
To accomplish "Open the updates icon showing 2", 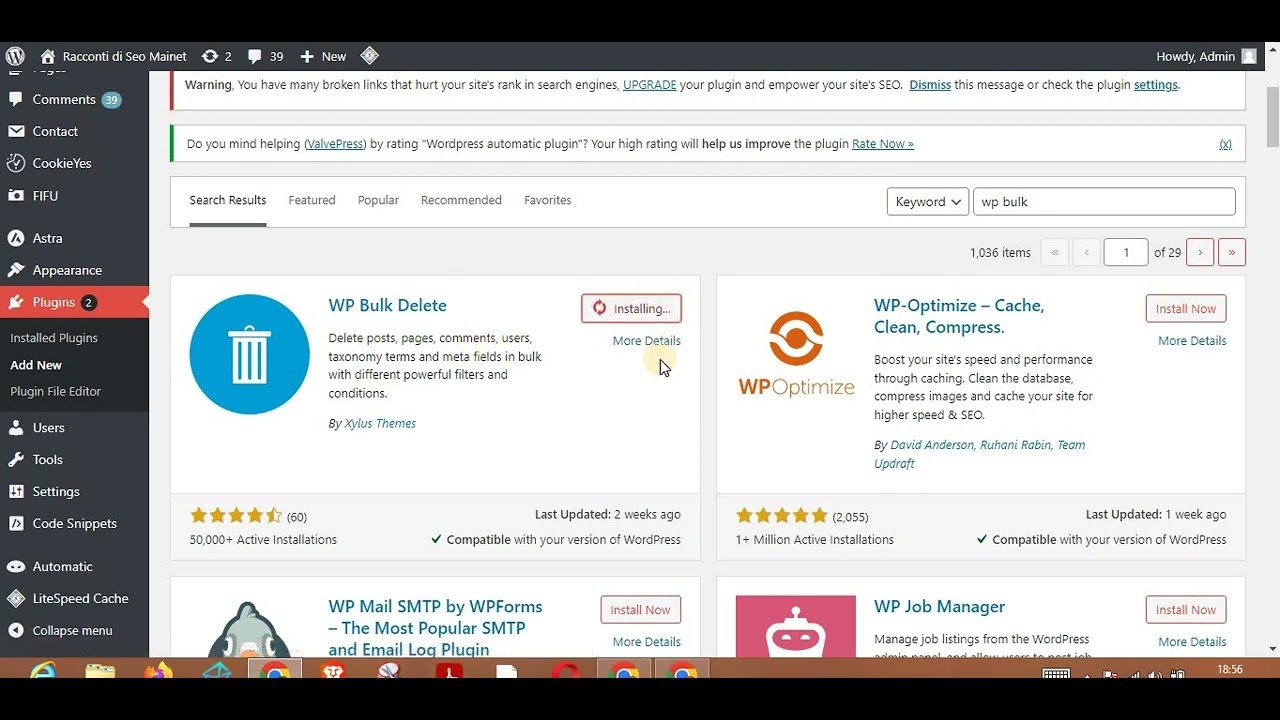I will tap(216, 56).
